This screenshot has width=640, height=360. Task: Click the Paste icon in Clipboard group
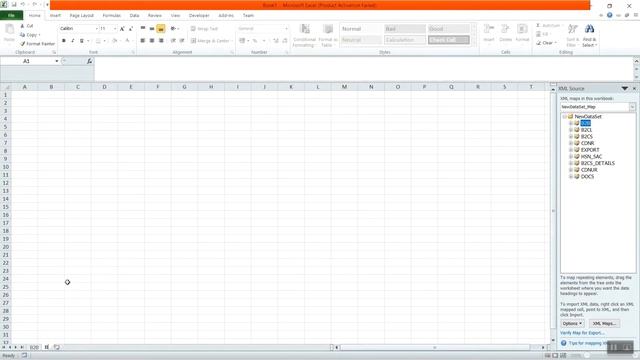point(9,29)
